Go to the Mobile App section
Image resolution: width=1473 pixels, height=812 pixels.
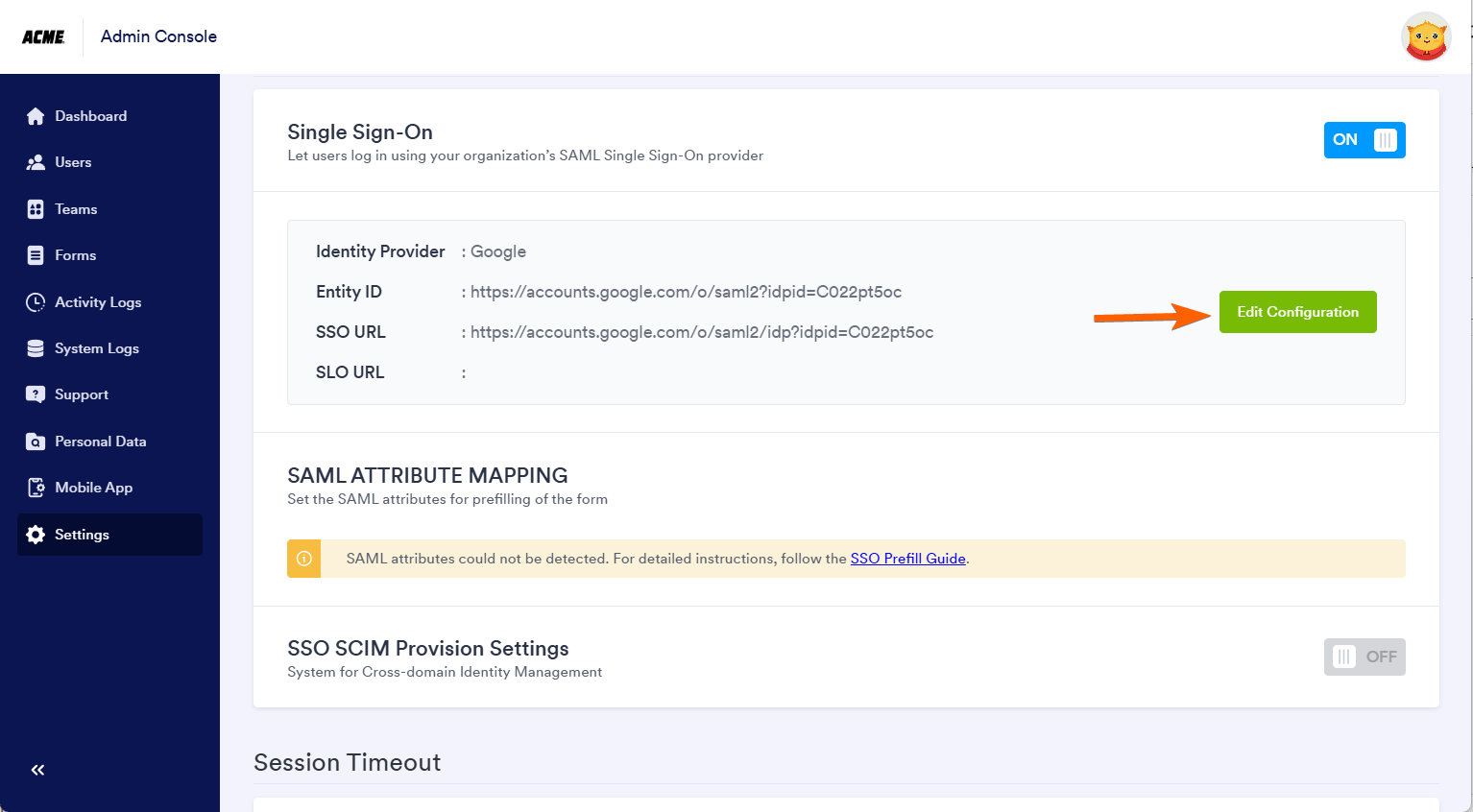pyautogui.click(x=93, y=488)
